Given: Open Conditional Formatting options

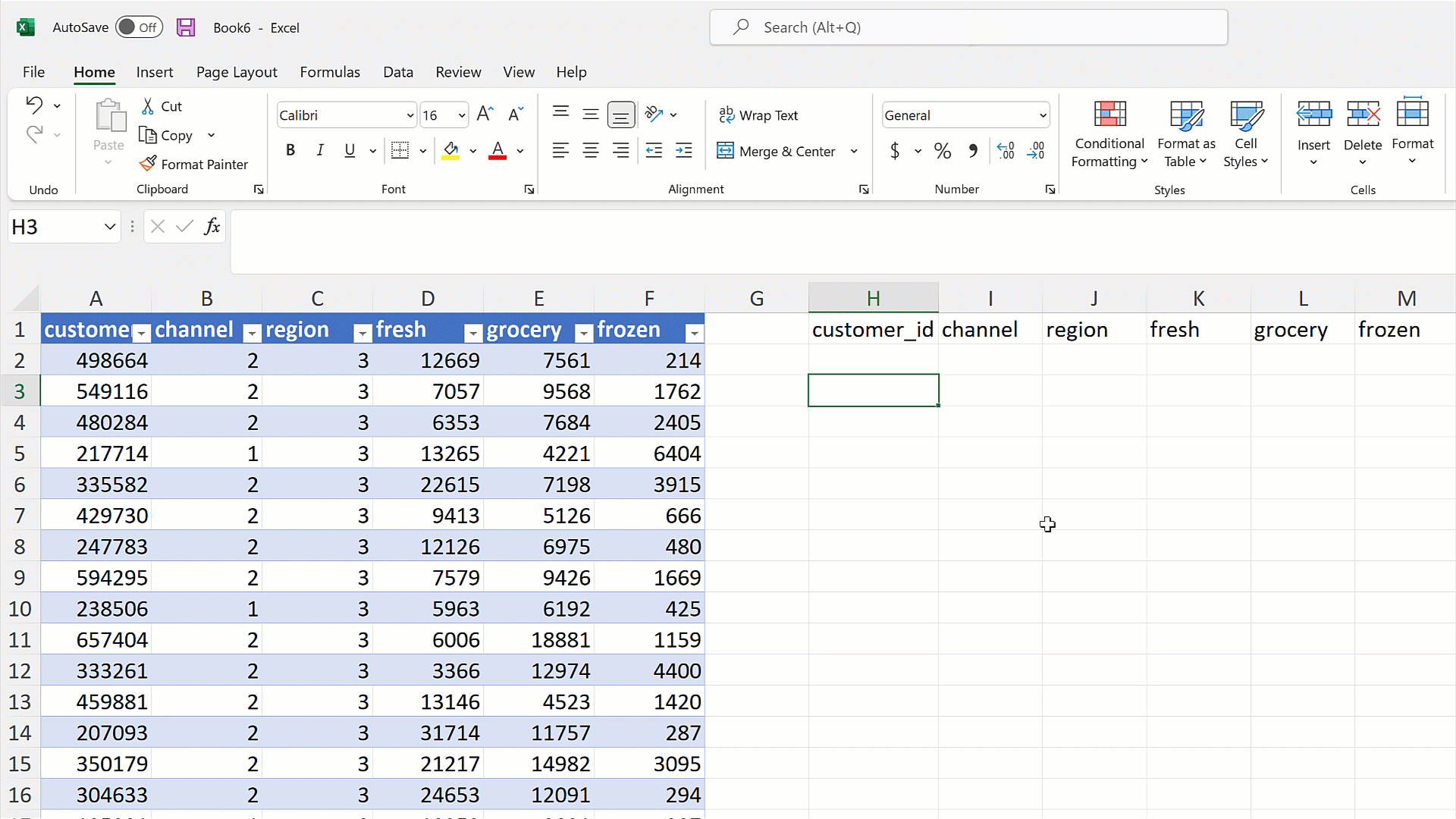Looking at the screenshot, I should (1109, 133).
